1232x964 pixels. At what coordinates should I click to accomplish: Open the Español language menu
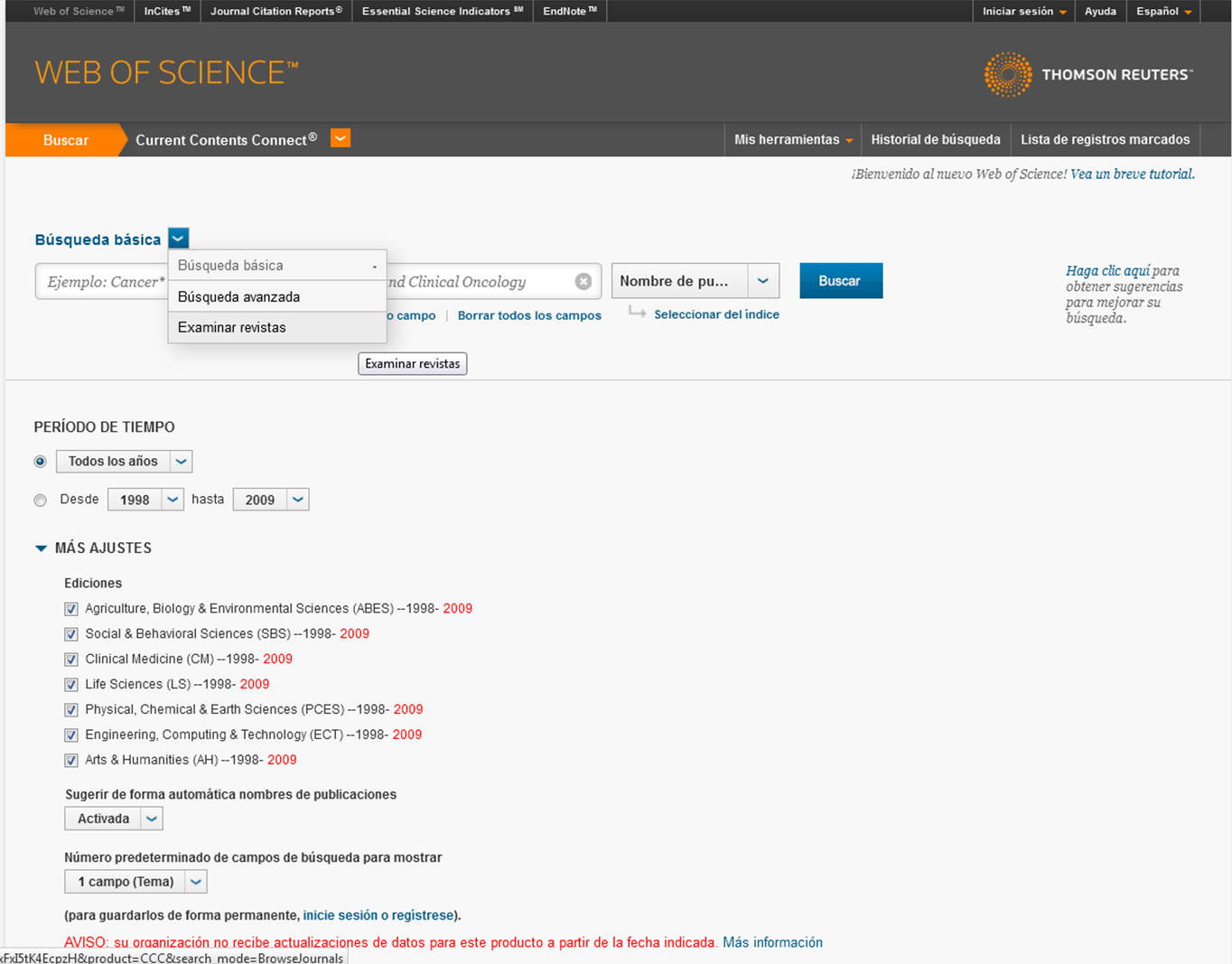pyautogui.click(x=1163, y=11)
